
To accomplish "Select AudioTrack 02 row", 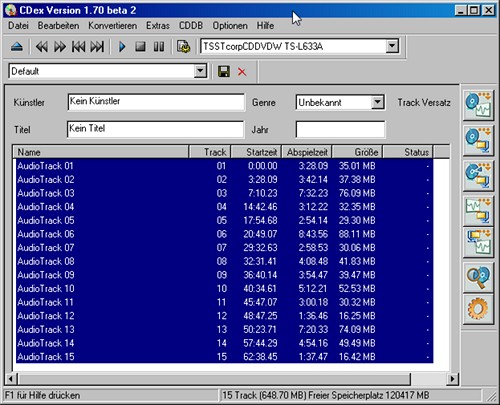I will (224, 179).
